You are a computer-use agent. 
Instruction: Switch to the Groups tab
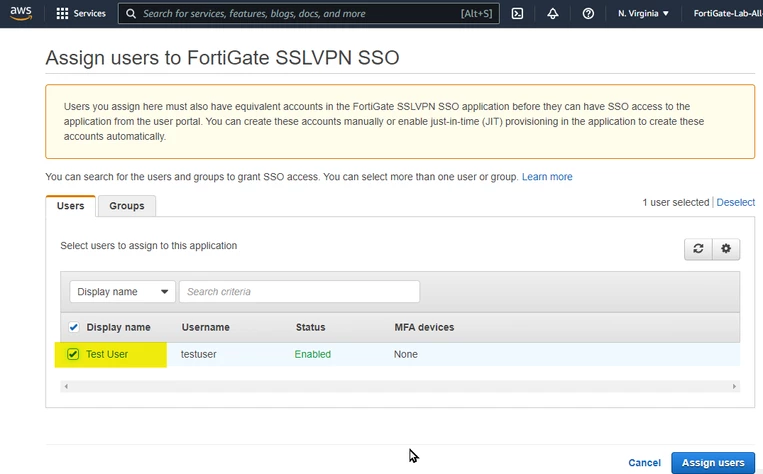coord(127,206)
